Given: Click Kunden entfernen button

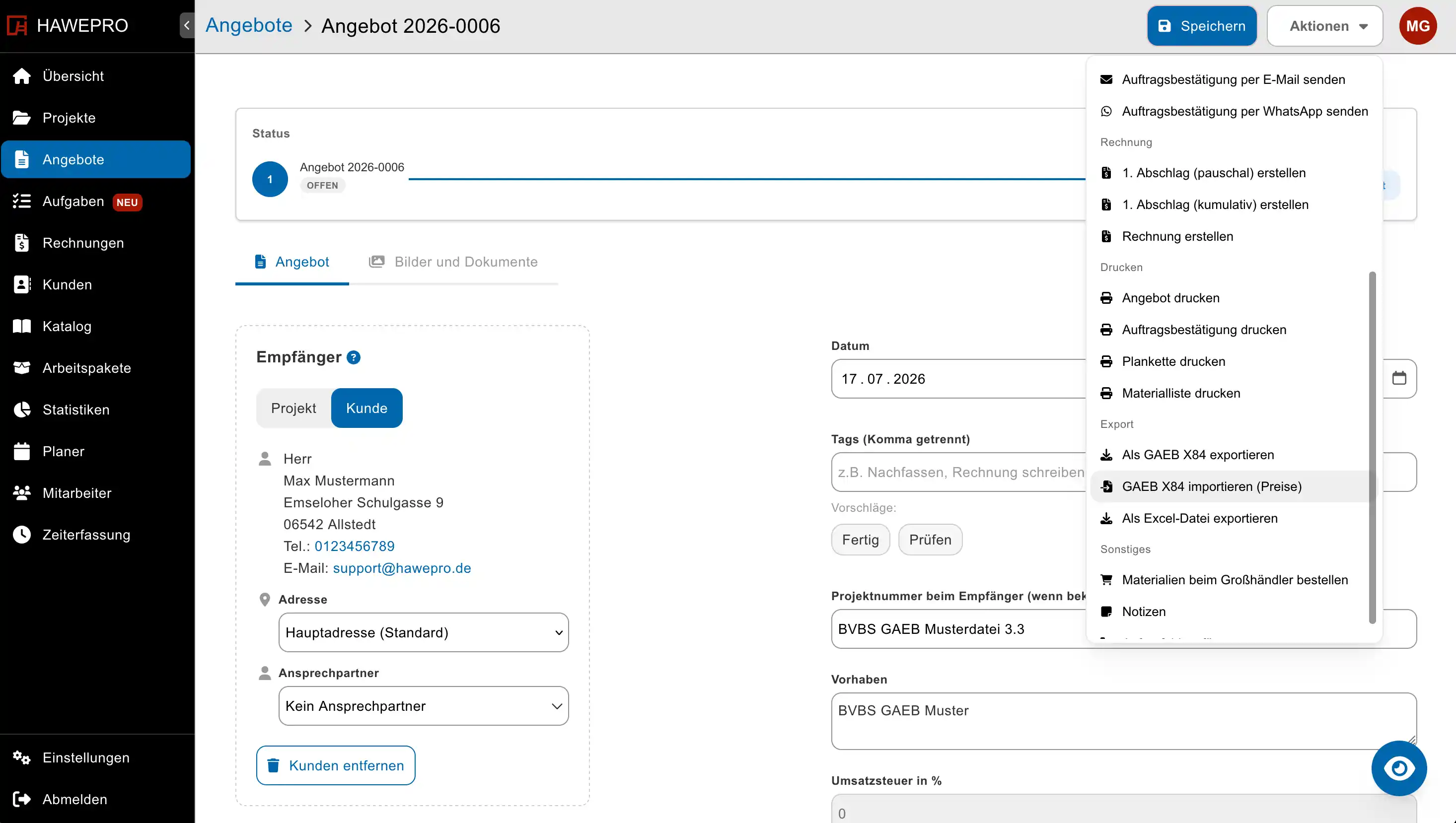Looking at the screenshot, I should tap(336, 765).
